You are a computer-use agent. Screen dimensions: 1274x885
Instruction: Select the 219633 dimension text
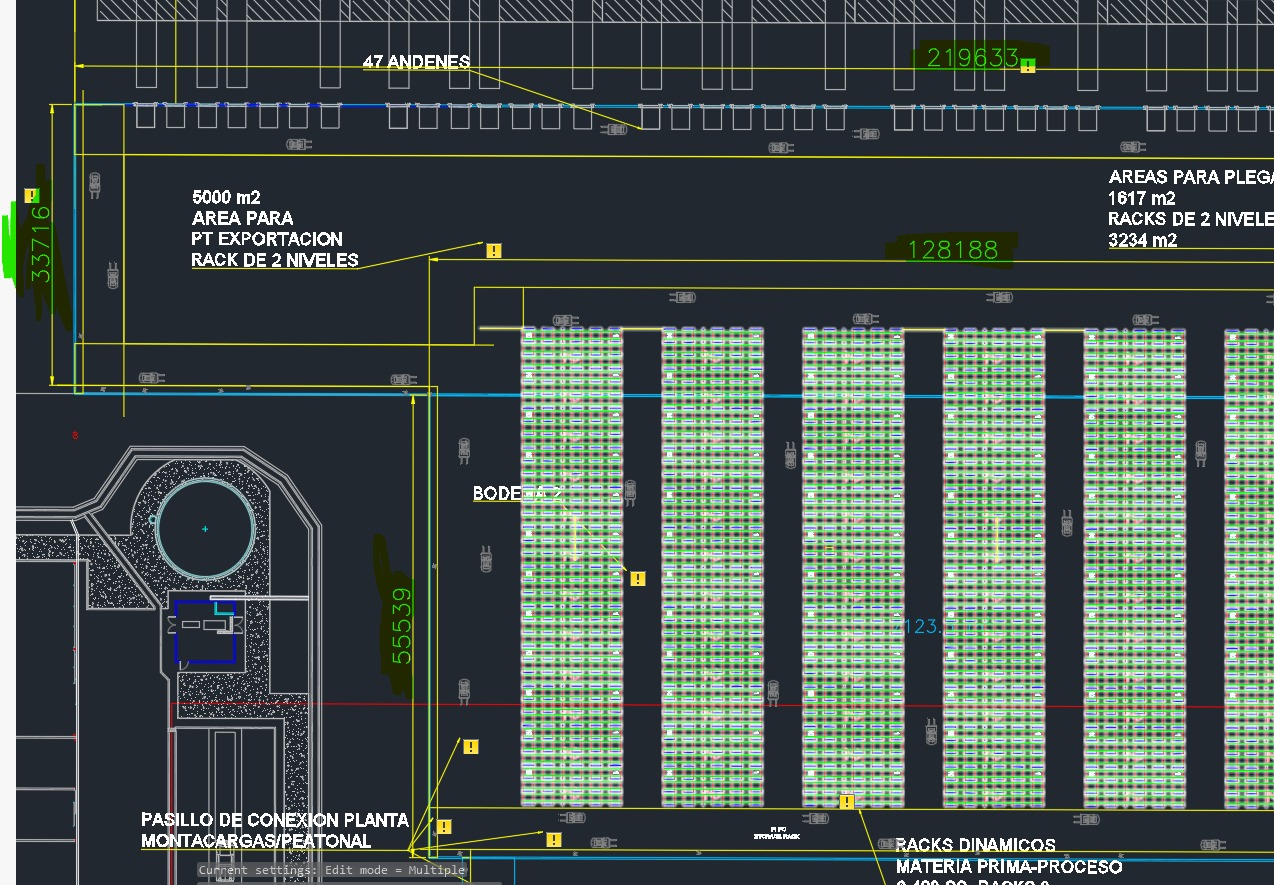coord(972,58)
